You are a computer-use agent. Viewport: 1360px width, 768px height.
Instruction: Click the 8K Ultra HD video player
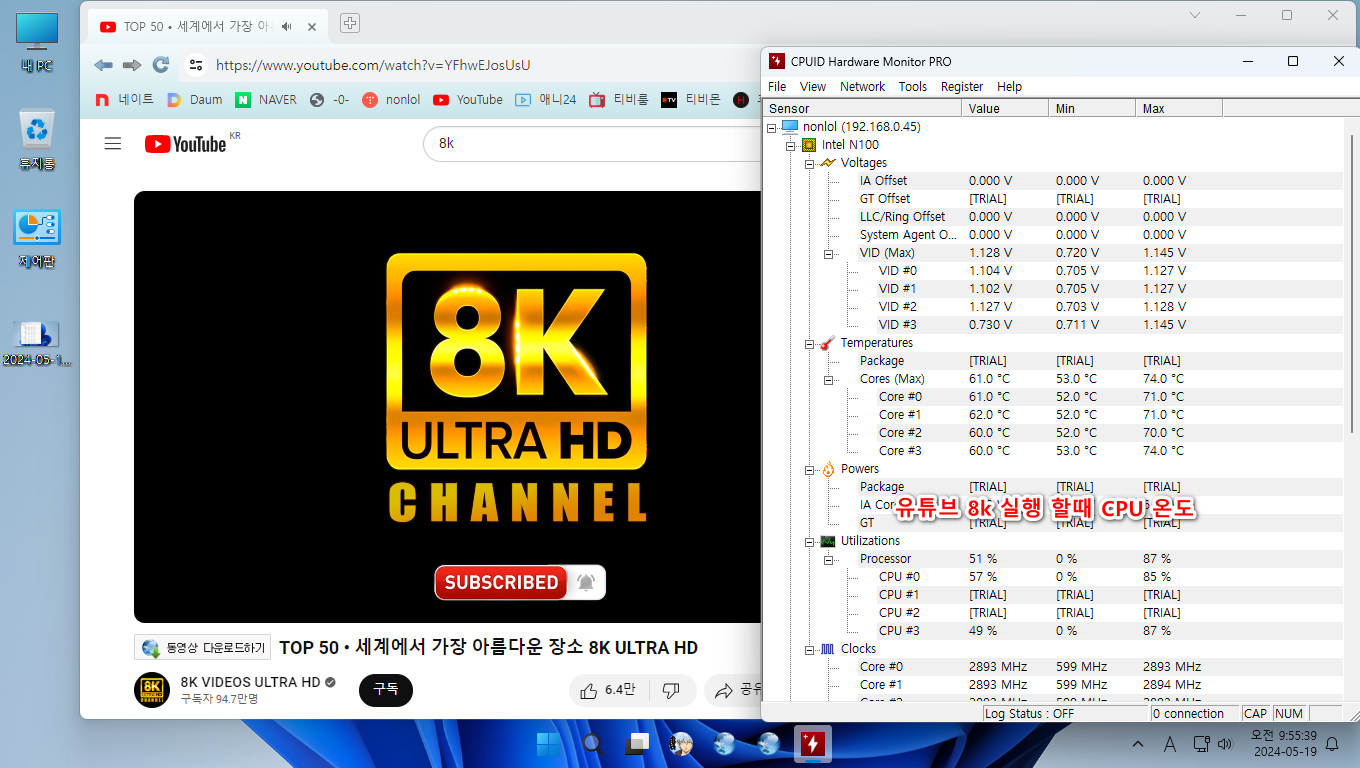pyautogui.click(x=447, y=407)
